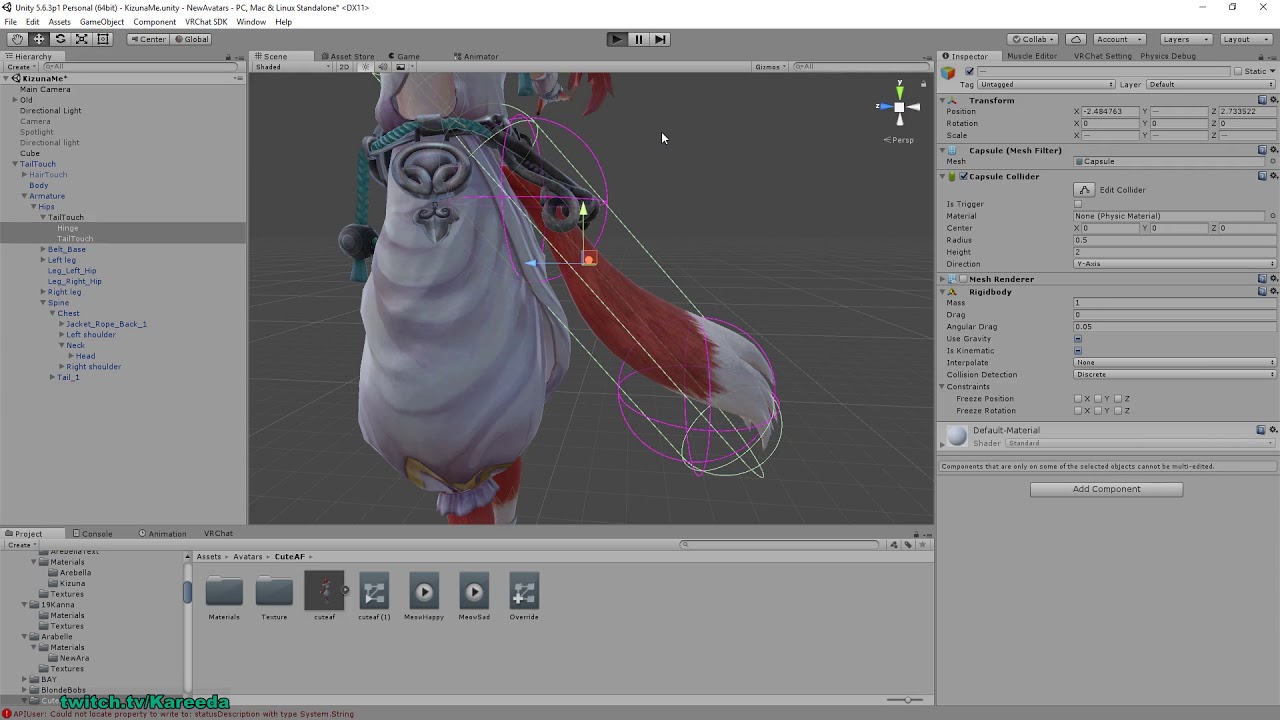Open the Shaded draw mode dropdown
Screen dimensions: 1280x720
tap(292, 67)
